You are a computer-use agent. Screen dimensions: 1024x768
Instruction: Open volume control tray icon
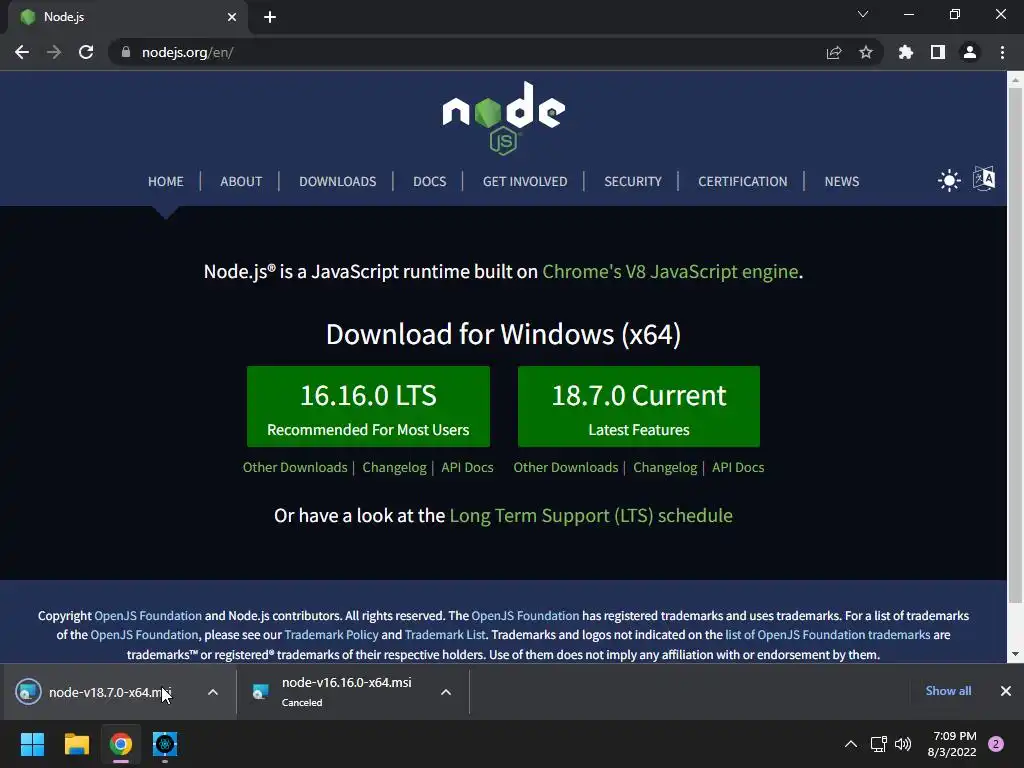(903, 744)
